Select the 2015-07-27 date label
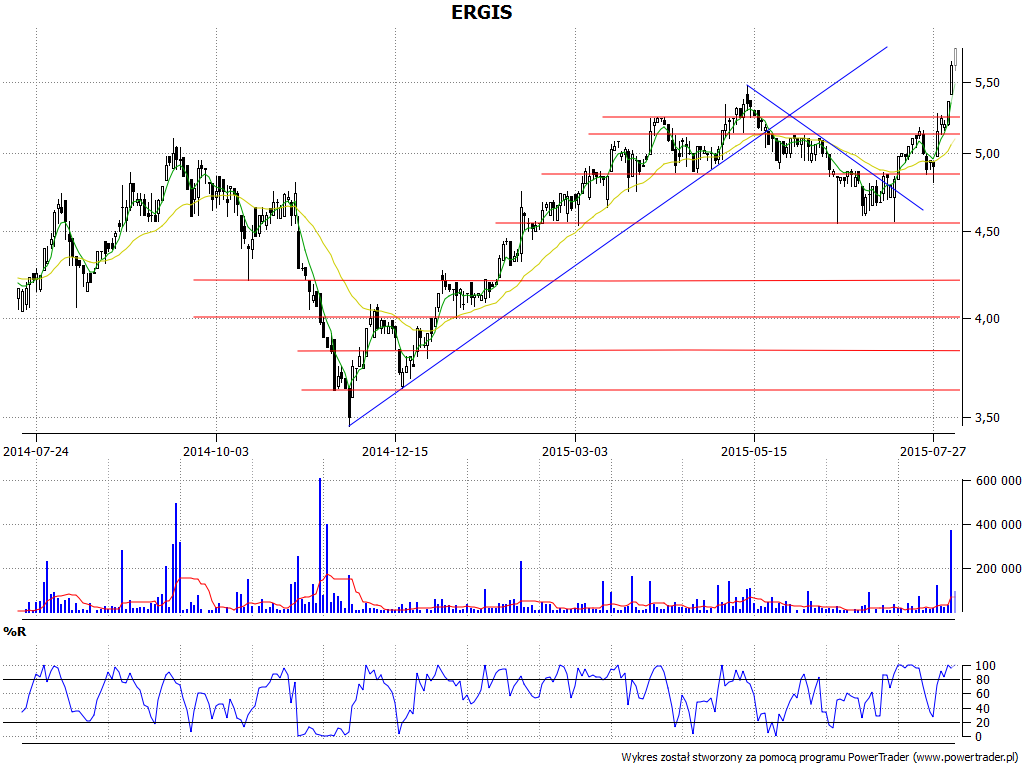 tap(933, 451)
